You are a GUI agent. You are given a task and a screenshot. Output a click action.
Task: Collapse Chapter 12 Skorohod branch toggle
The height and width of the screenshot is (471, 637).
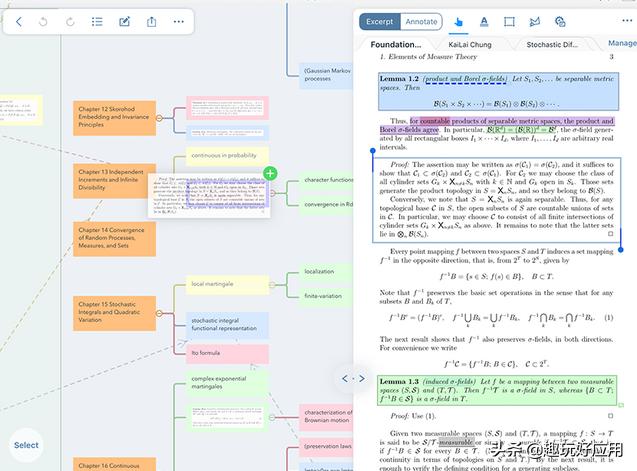159,118
